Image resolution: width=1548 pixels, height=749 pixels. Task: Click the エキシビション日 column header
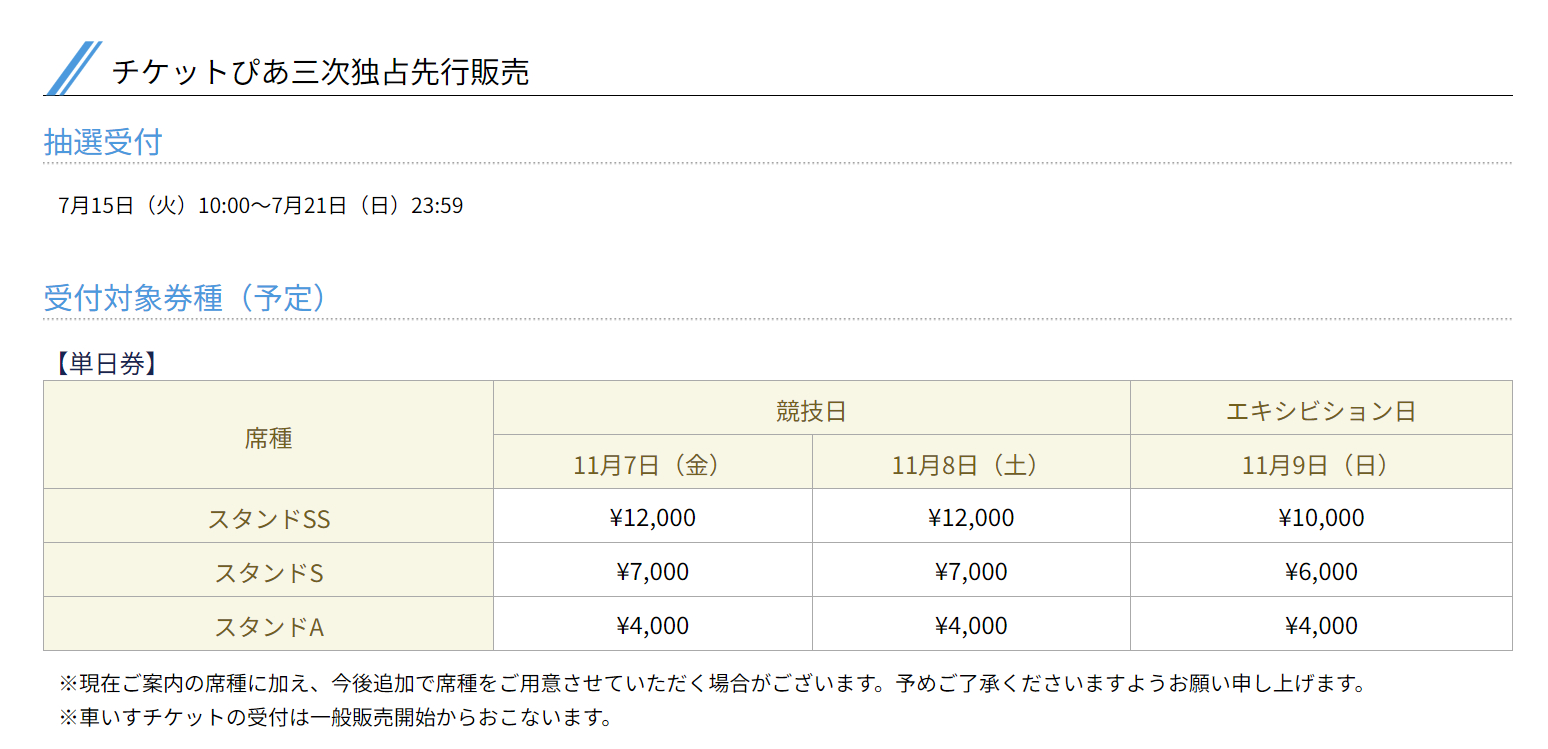pos(1321,408)
